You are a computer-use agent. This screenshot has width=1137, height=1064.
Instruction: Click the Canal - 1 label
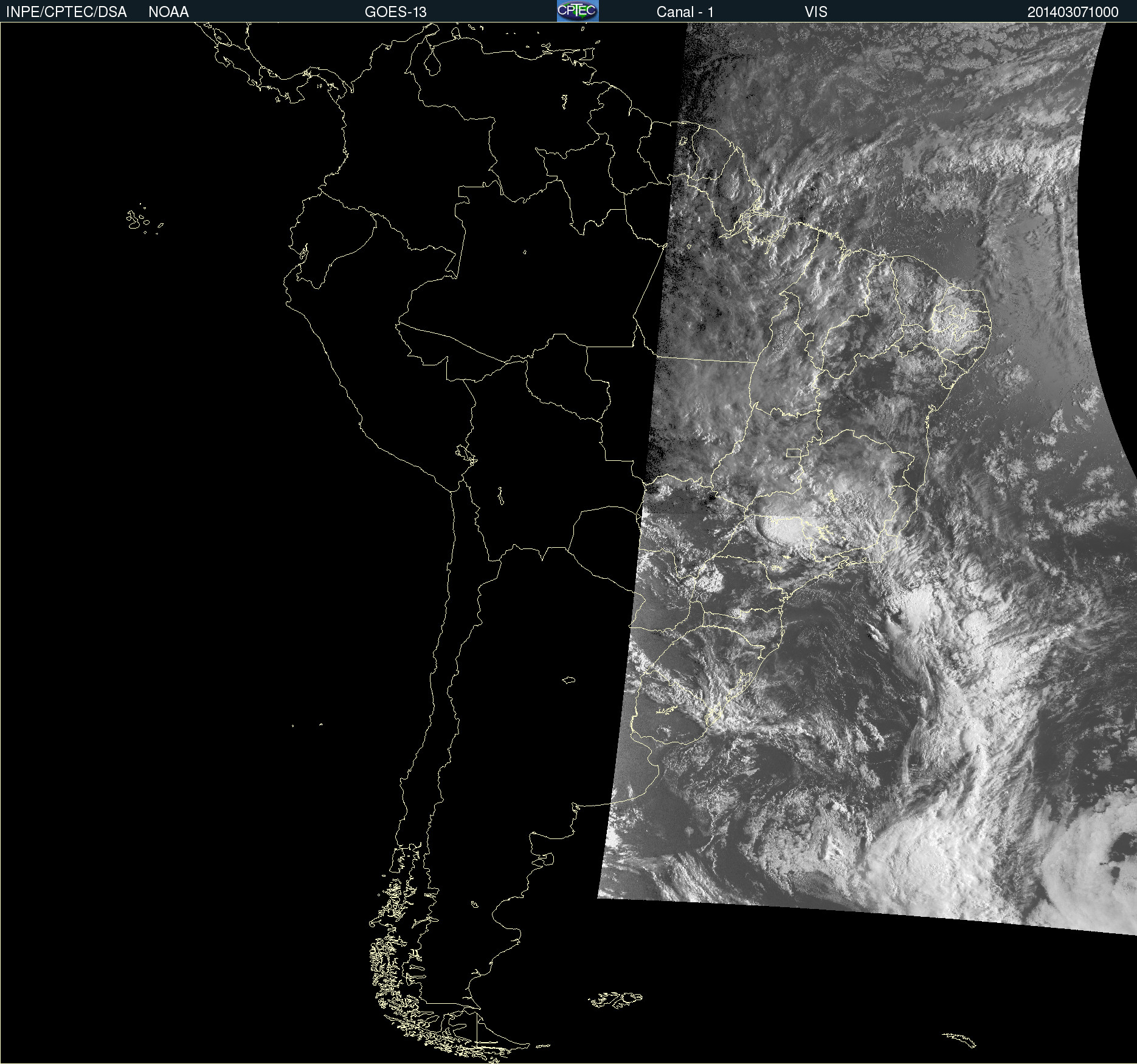point(685,12)
